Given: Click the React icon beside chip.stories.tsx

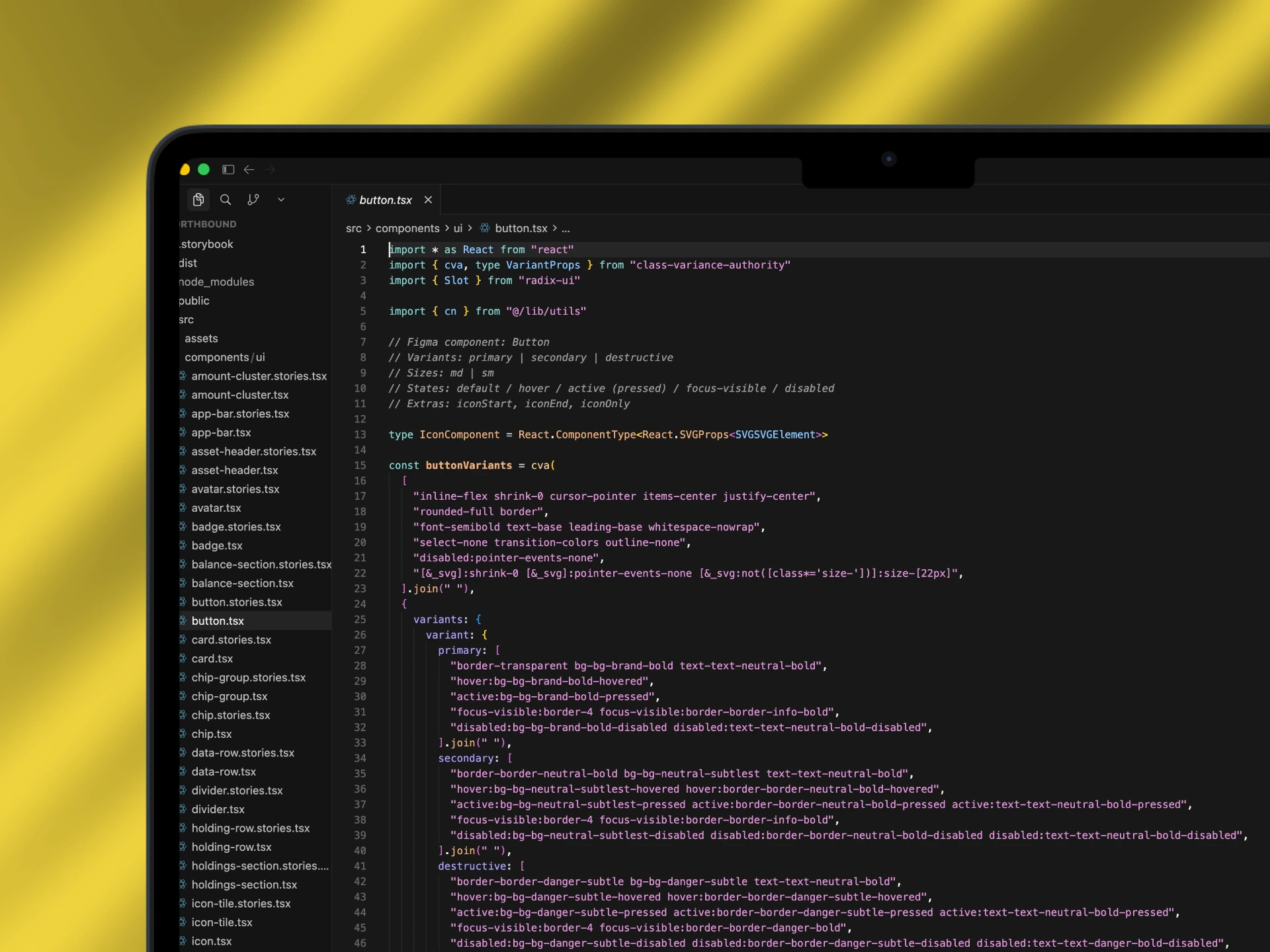Looking at the screenshot, I should [x=183, y=715].
